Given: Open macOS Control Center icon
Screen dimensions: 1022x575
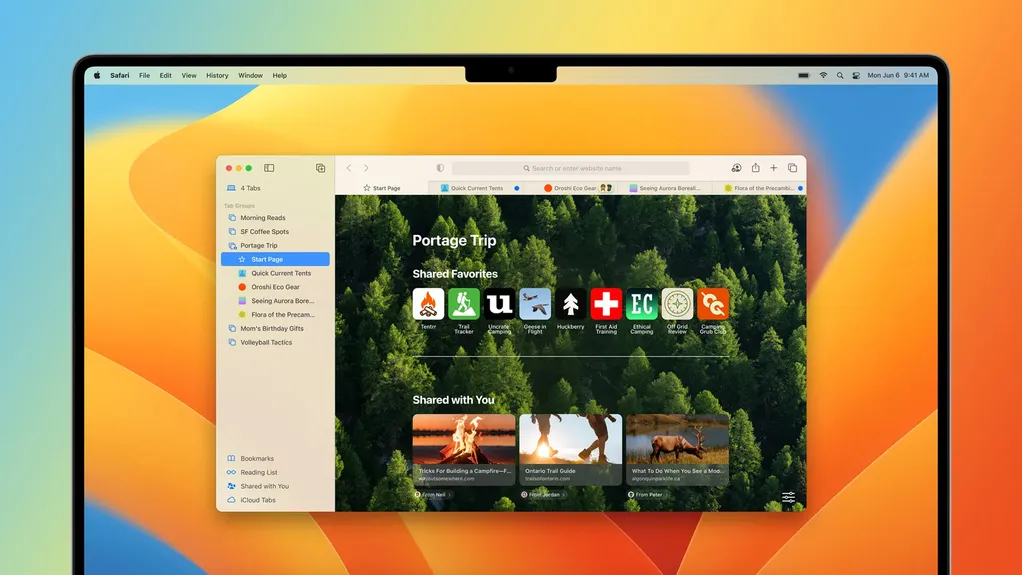Looking at the screenshot, I should click(x=856, y=76).
